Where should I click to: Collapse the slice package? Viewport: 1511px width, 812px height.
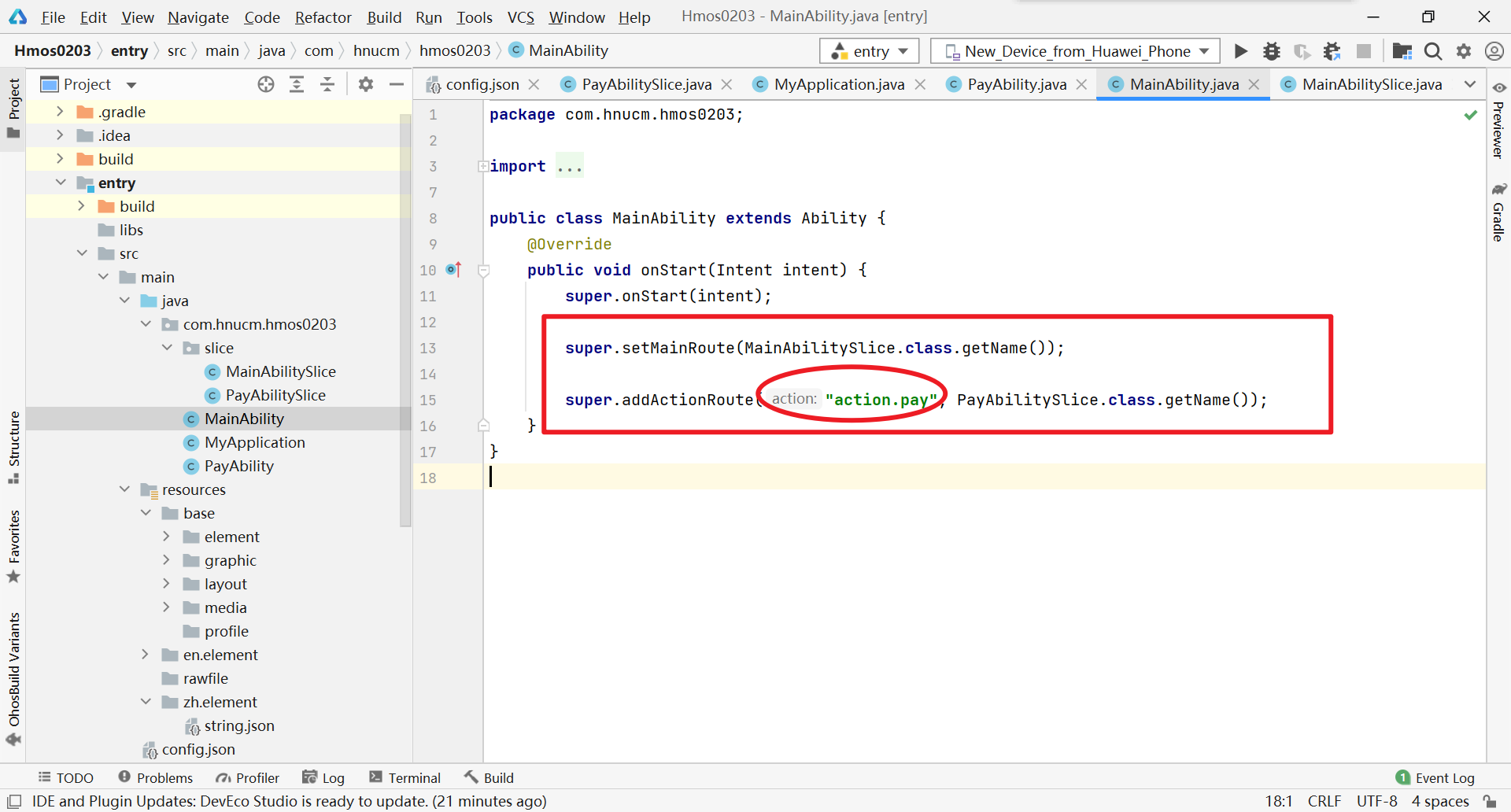pyautogui.click(x=166, y=348)
